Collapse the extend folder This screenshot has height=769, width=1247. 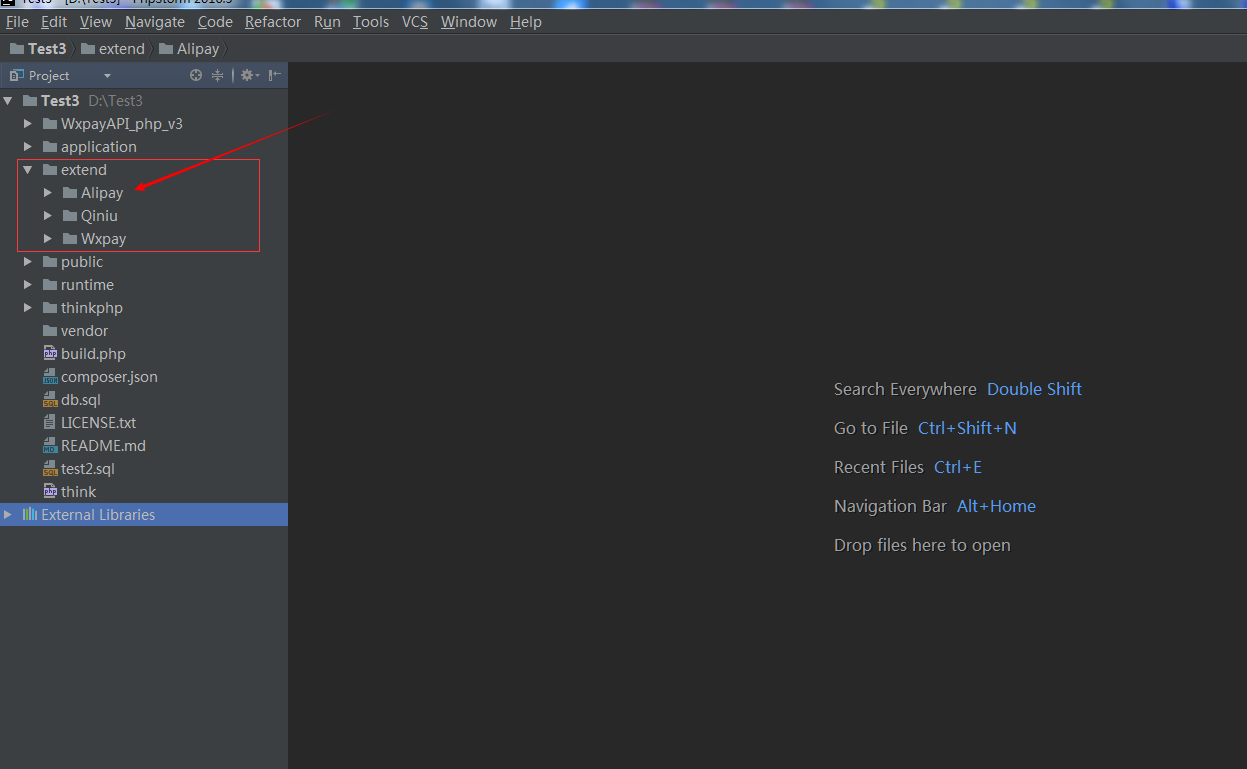[x=28, y=170]
